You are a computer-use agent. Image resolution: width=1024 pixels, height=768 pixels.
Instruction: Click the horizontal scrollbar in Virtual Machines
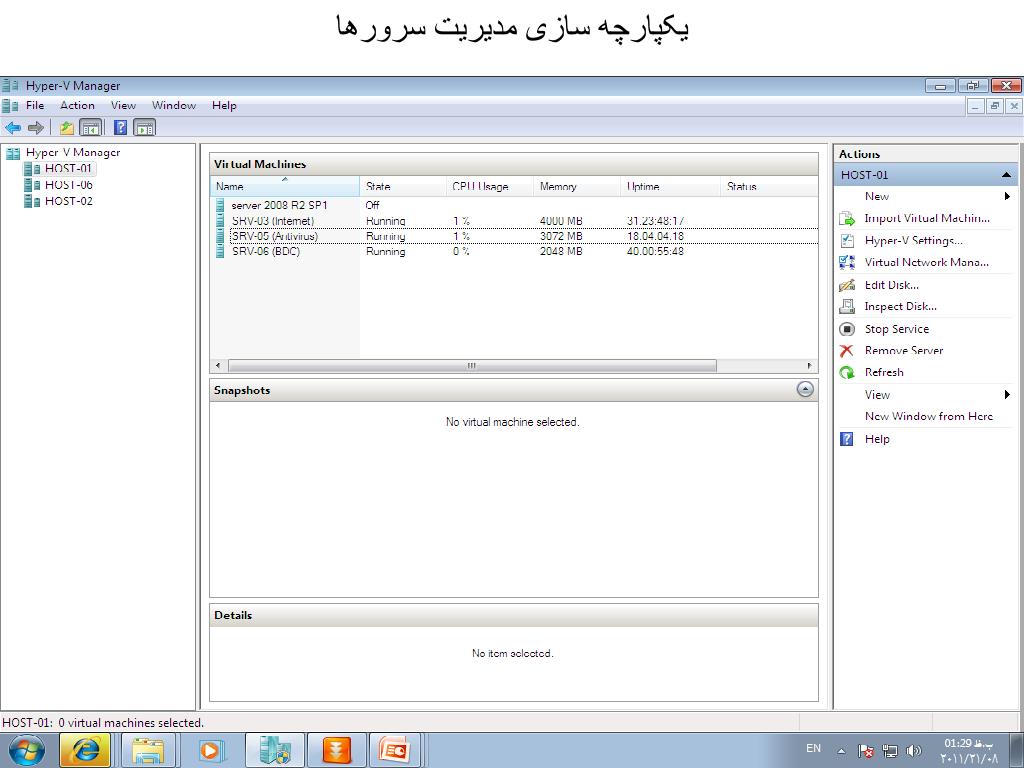click(x=472, y=366)
